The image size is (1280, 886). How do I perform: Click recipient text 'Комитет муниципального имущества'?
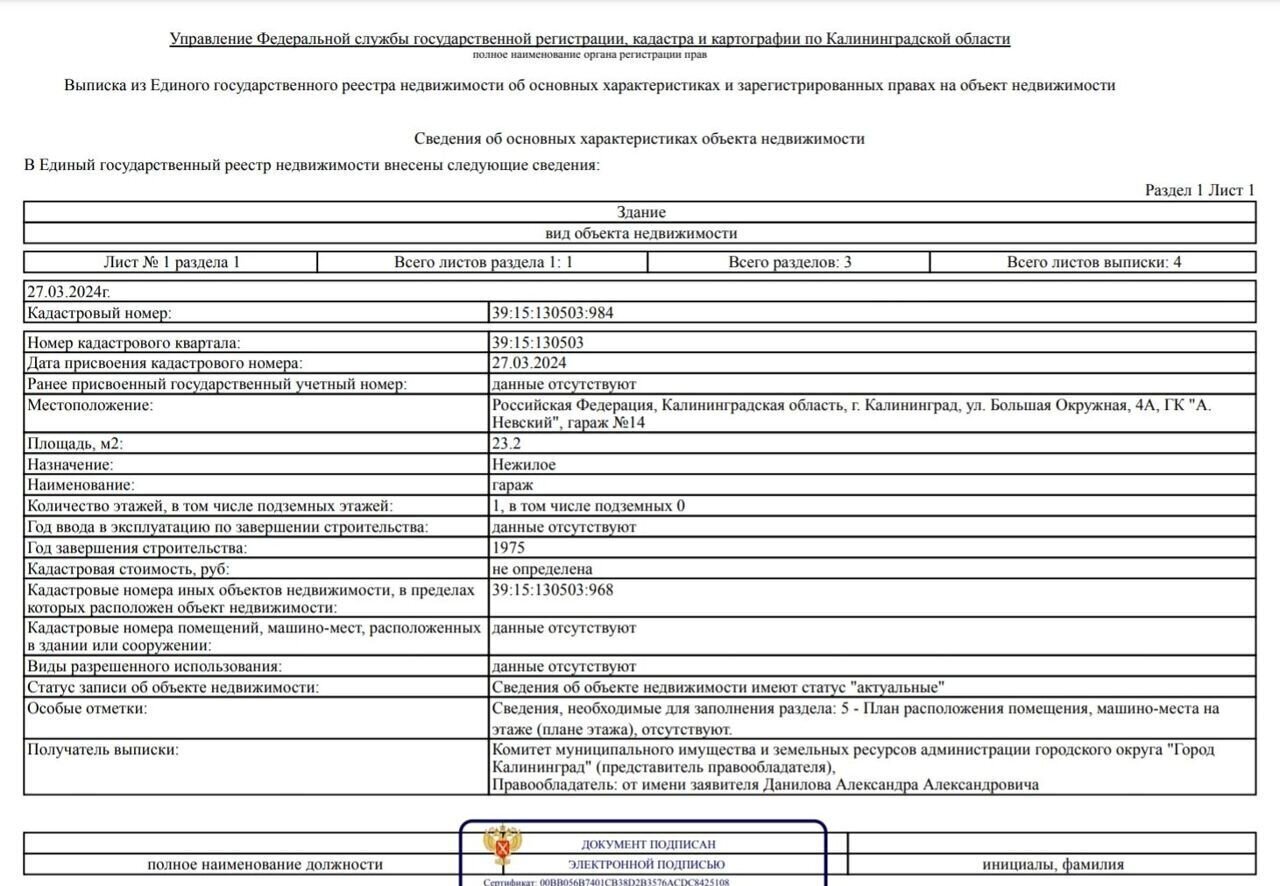[x=853, y=758]
